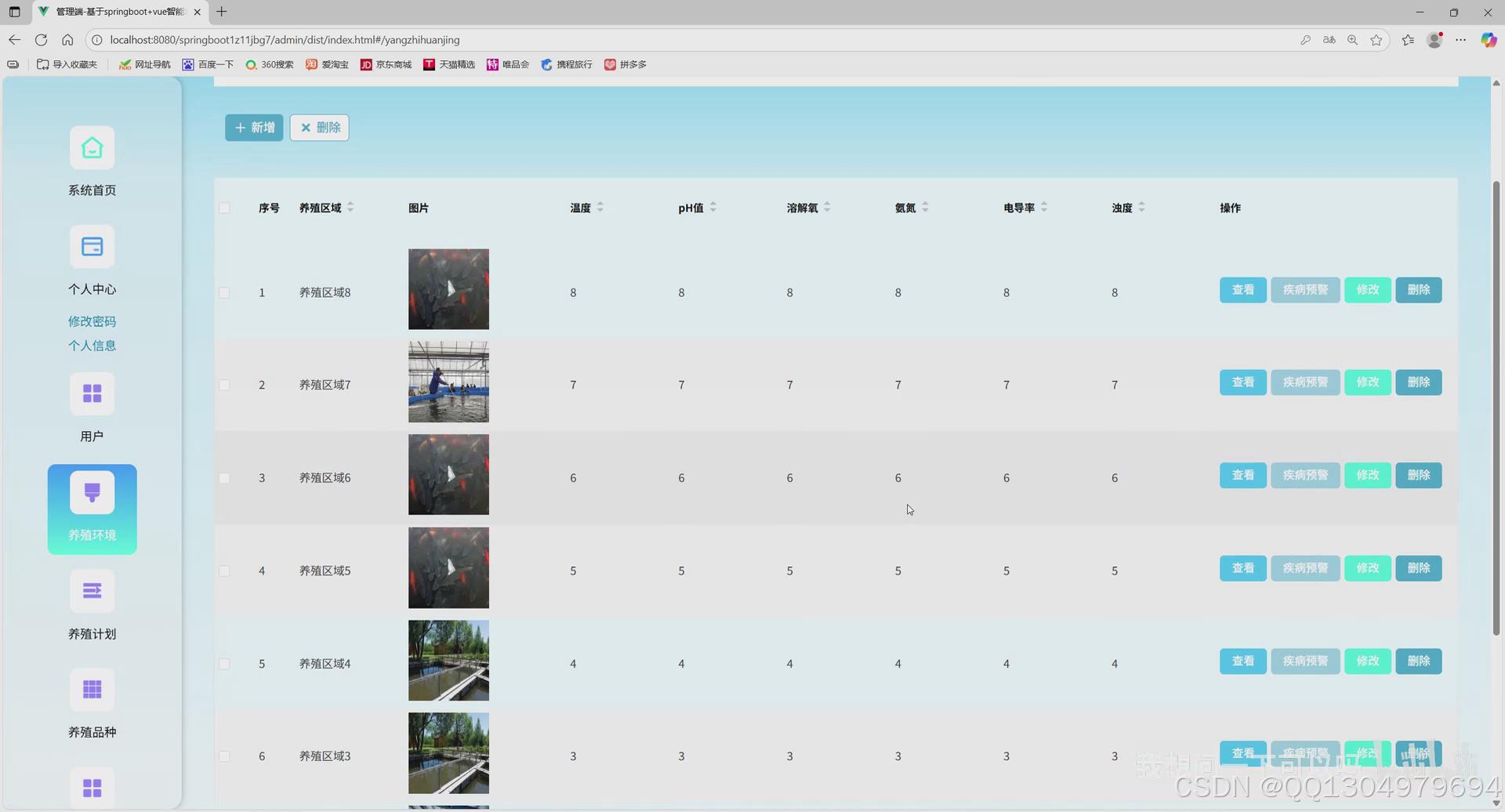Open the 养殖区域7 pond thumbnail
1505x812 pixels.
pos(448,382)
